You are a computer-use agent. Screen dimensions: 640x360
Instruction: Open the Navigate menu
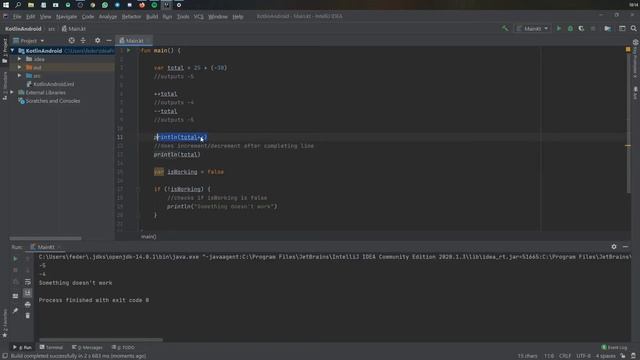pos(67,17)
